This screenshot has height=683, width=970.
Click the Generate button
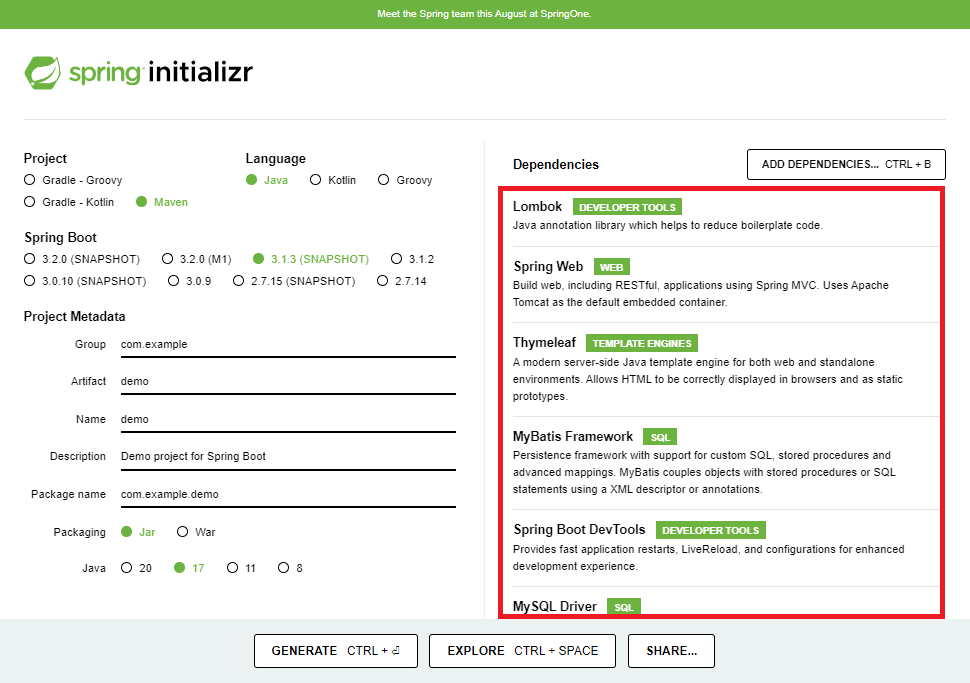coord(336,651)
